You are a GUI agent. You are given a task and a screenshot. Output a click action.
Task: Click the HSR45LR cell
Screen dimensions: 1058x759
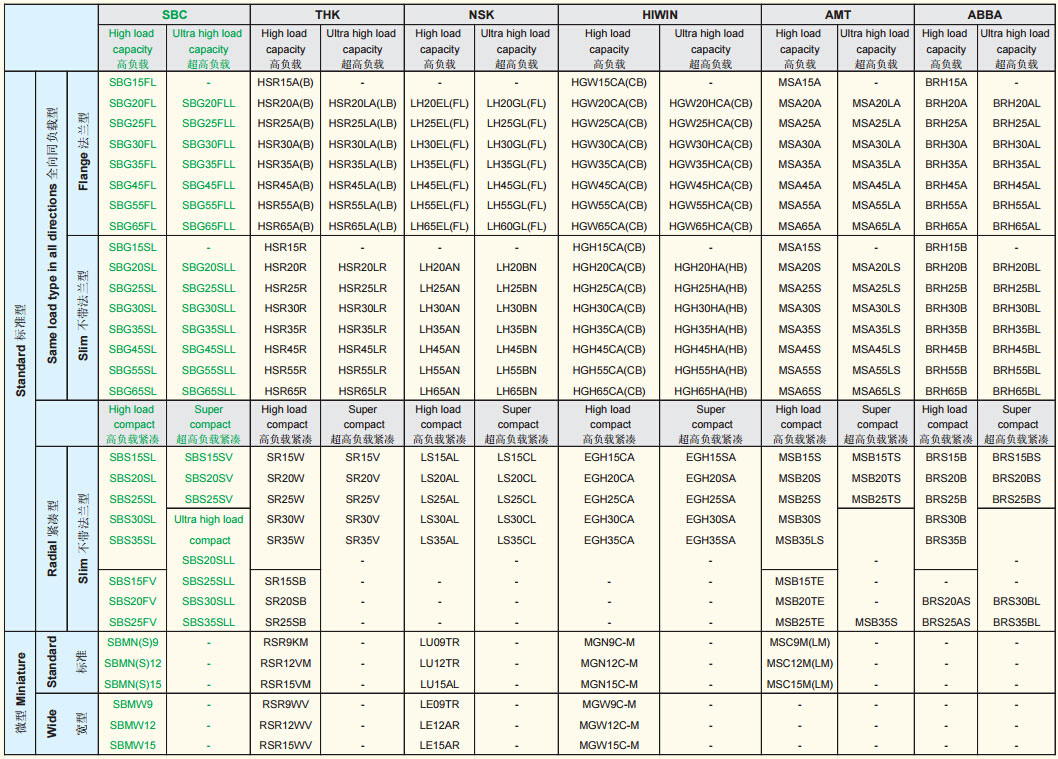(362, 349)
